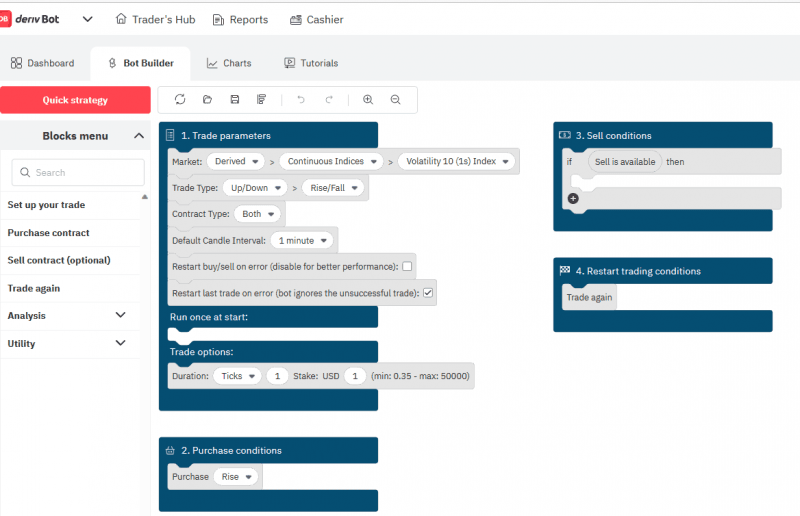Click the Charts line graph icon
Viewport: 800px width, 516px height.
point(212,63)
